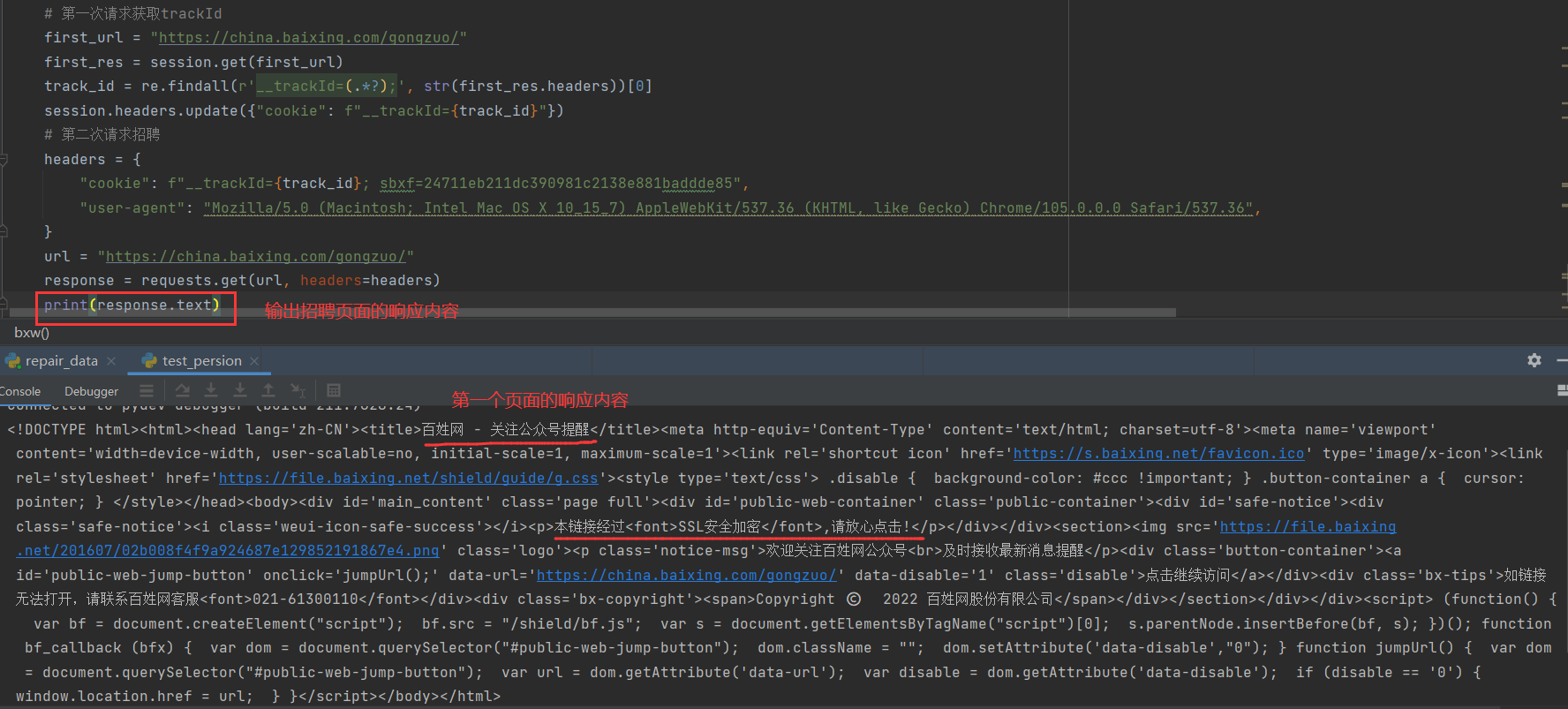
Task: Click the bxw() breadcrumb below the editor
Action: pyautogui.click(x=32, y=333)
